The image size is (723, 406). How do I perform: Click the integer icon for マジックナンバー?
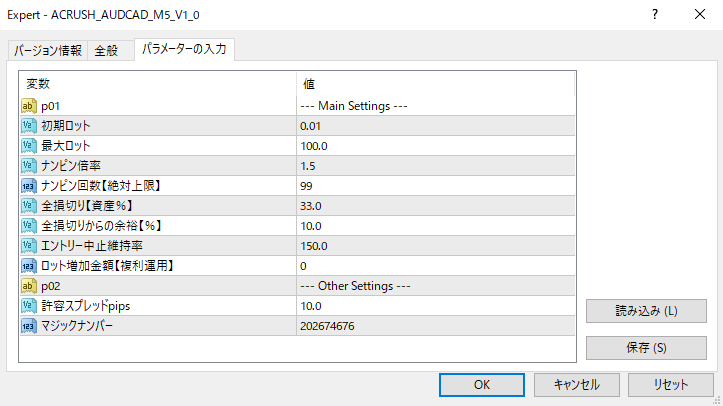(x=28, y=326)
